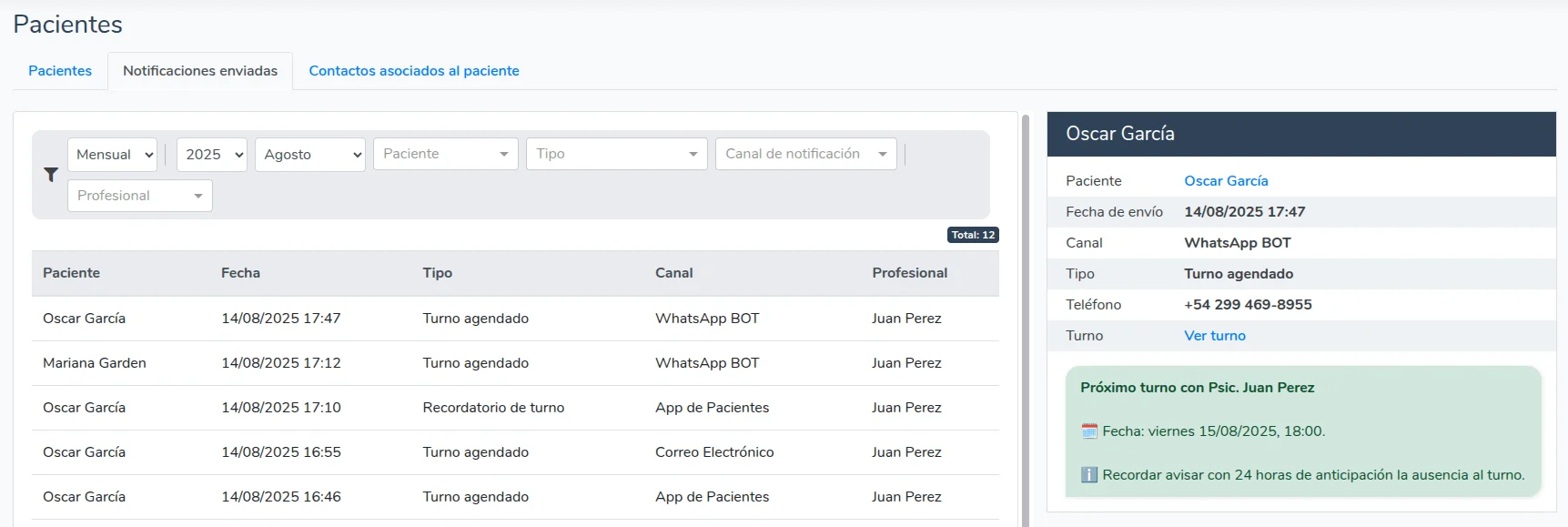The width and height of the screenshot is (1568, 527).
Task: Click the info icon in the message
Action: tap(1088, 475)
